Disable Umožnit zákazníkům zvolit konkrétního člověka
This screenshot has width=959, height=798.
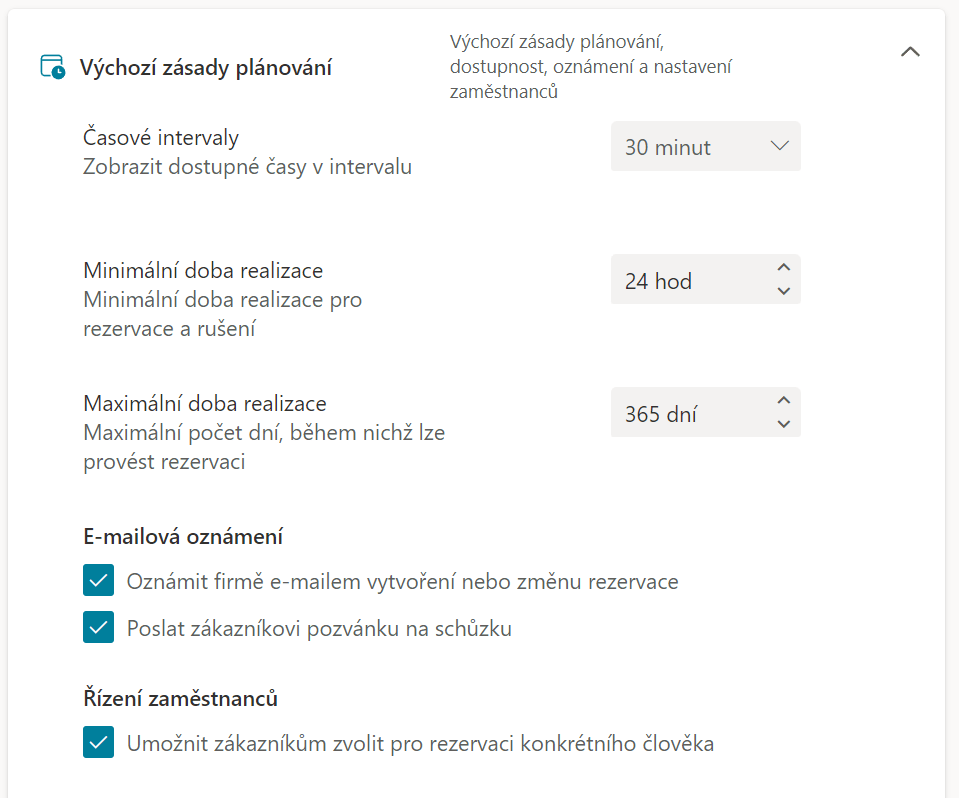click(98, 743)
